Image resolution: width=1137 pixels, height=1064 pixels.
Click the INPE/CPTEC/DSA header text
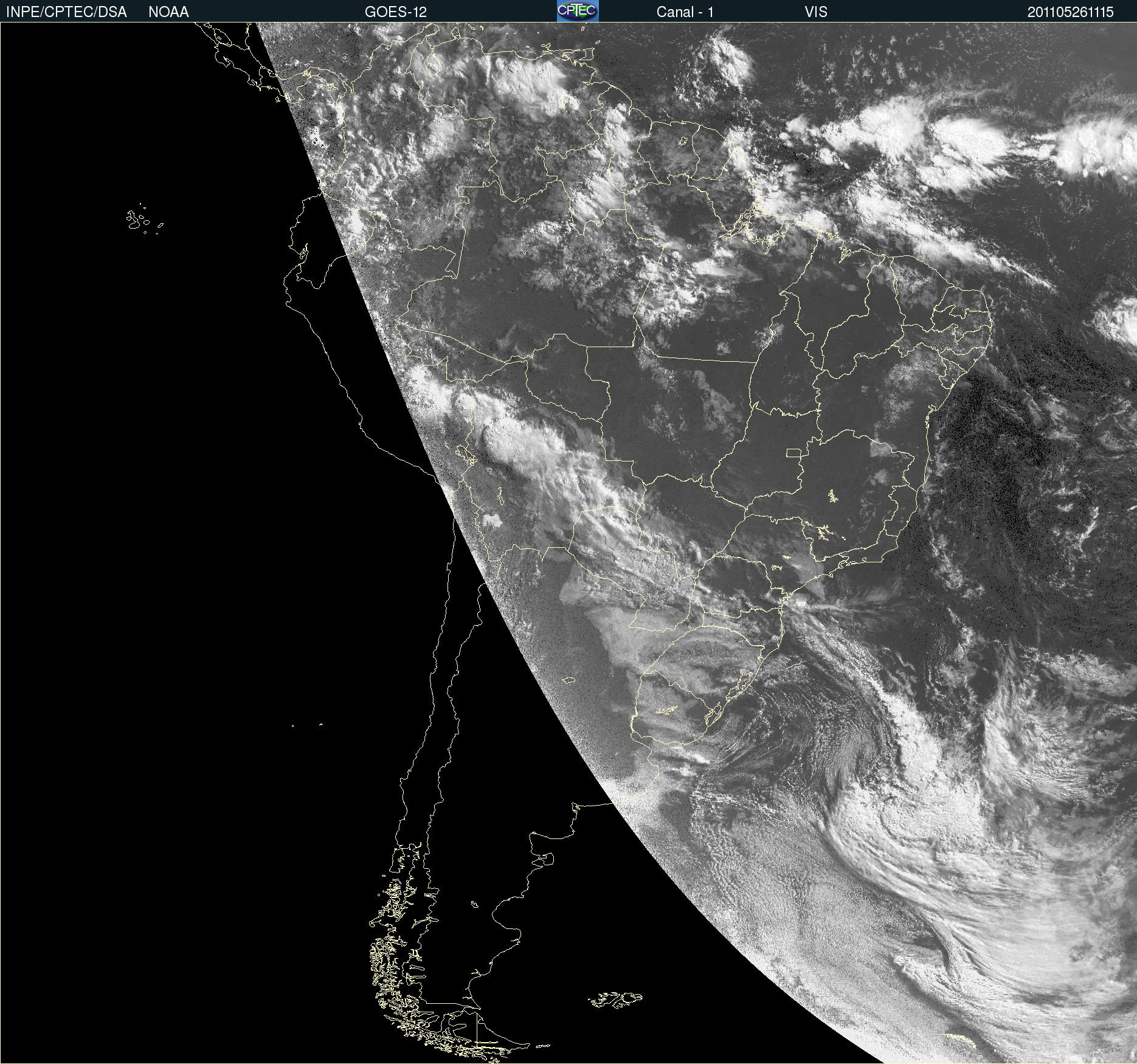(66, 12)
